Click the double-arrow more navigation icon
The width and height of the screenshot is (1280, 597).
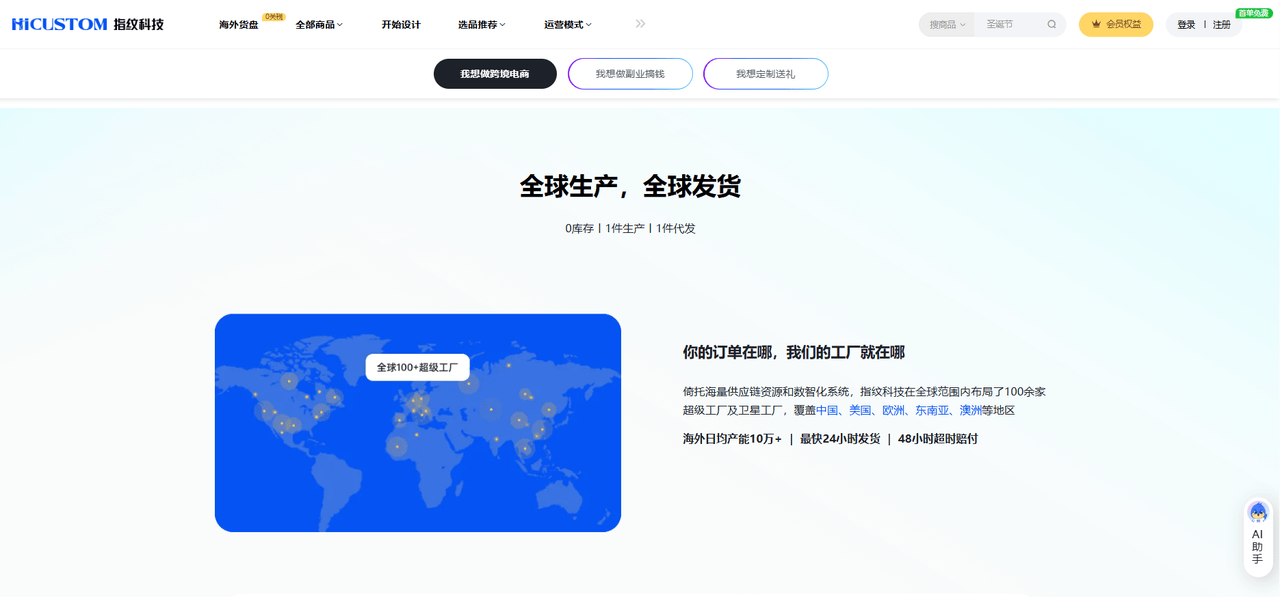[640, 24]
